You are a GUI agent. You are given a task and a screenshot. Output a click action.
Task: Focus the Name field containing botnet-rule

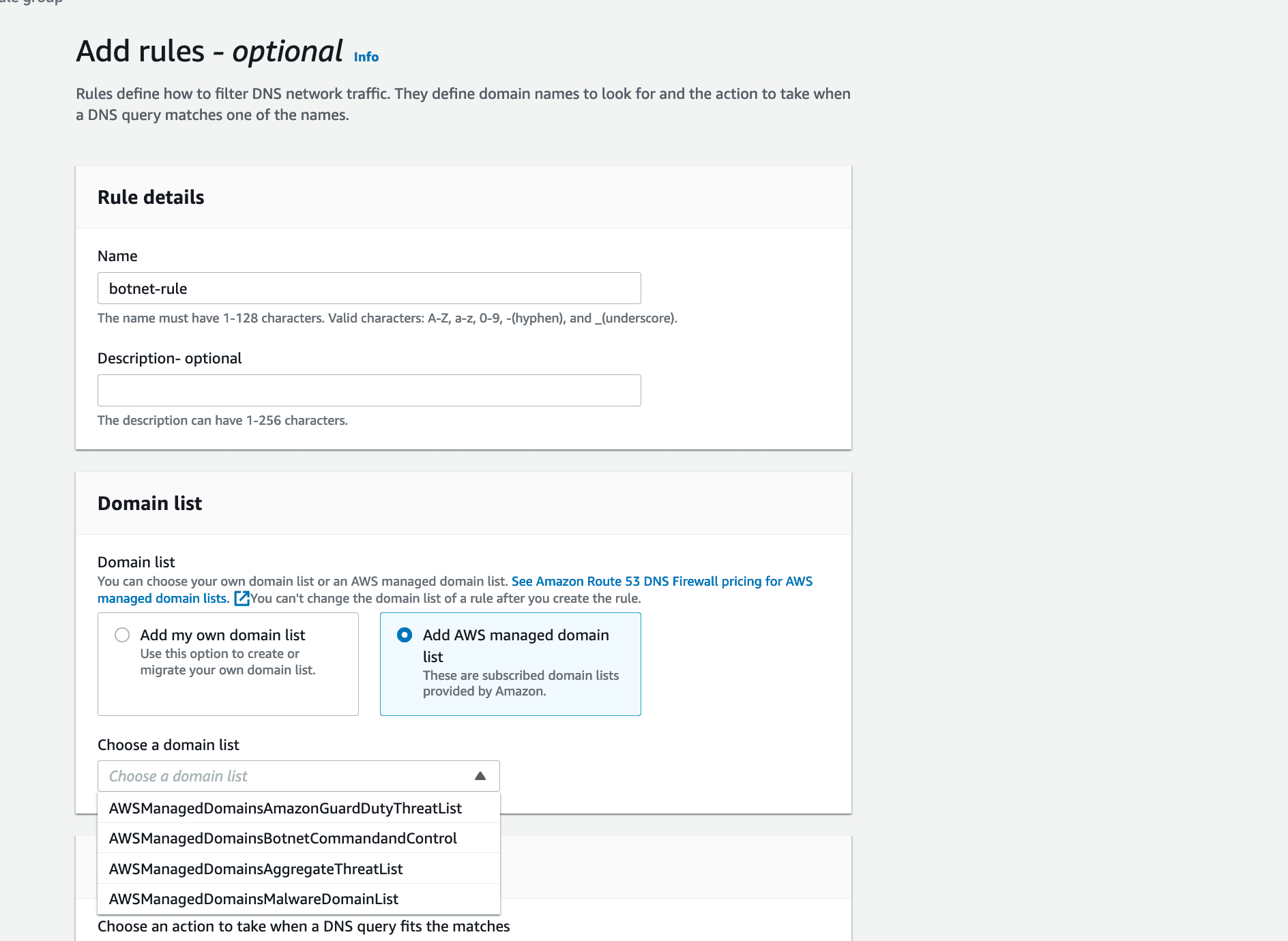coord(369,288)
